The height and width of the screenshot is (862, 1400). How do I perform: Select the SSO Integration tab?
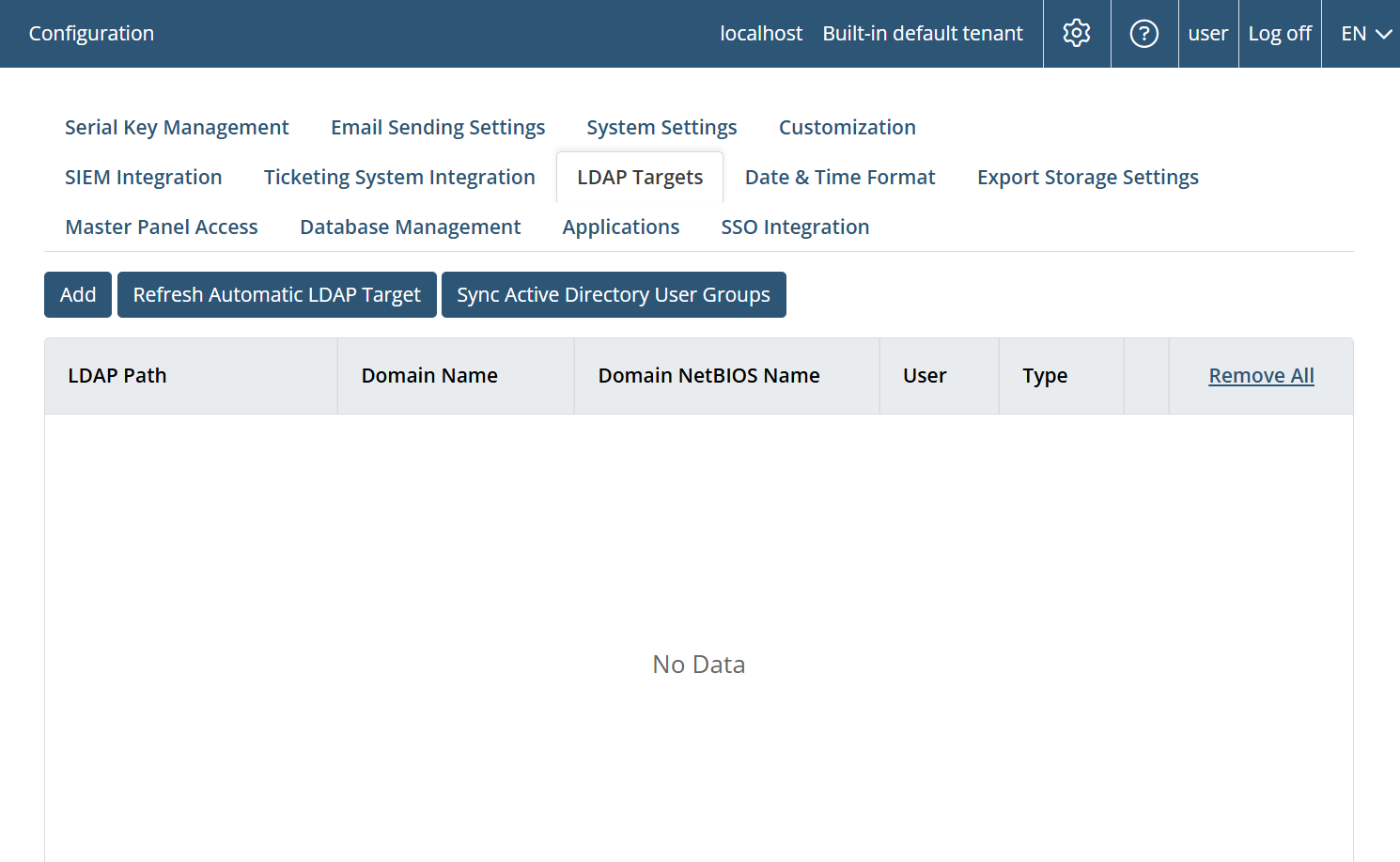(x=795, y=227)
